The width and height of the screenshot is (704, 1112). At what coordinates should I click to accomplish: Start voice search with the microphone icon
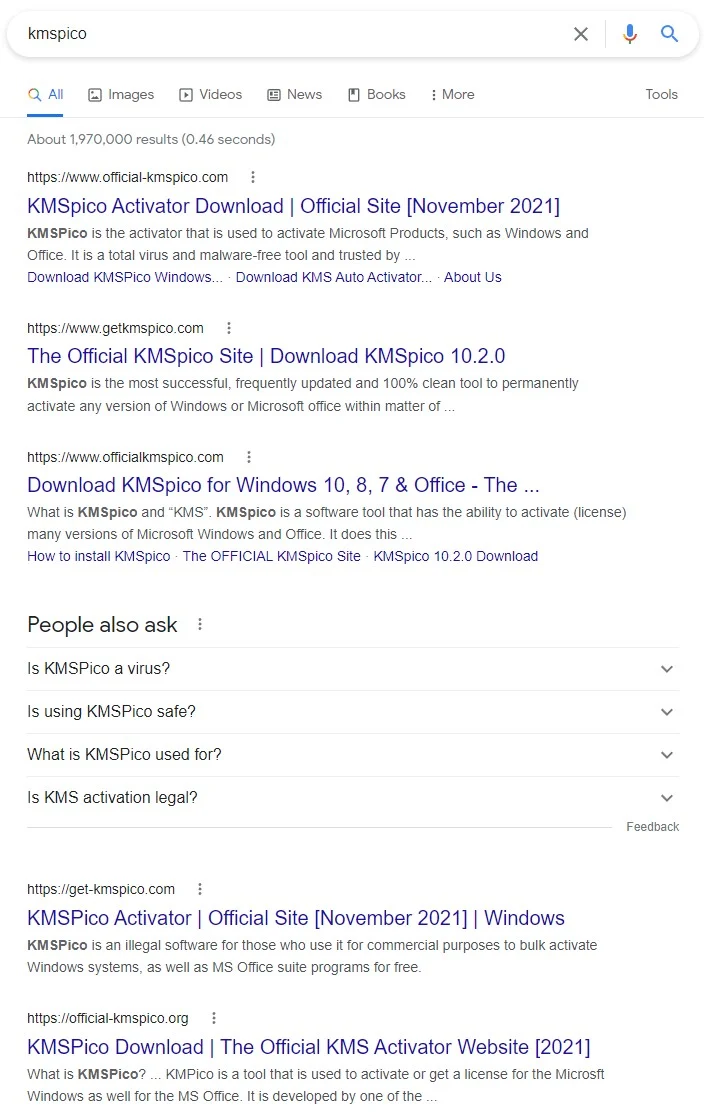click(630, 33)
